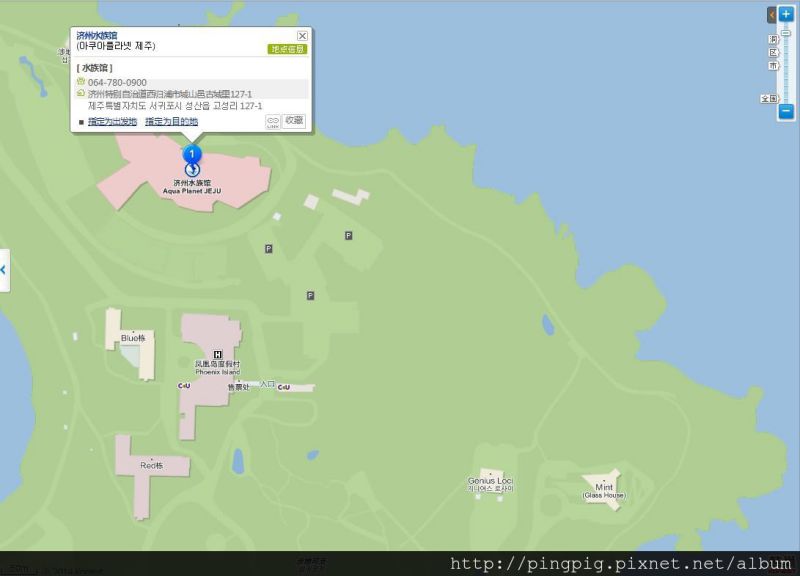Image resolution: width=800 pixels, height=576 pixels.
Task: Open the 济州水族馆 title link
Action: pos(97,35)
